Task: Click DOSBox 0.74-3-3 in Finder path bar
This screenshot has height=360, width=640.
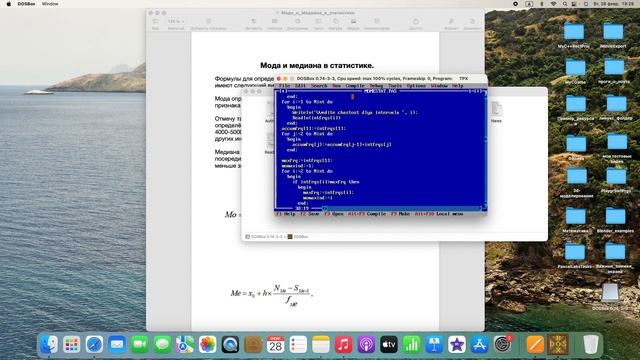Action: coord(264,237)
